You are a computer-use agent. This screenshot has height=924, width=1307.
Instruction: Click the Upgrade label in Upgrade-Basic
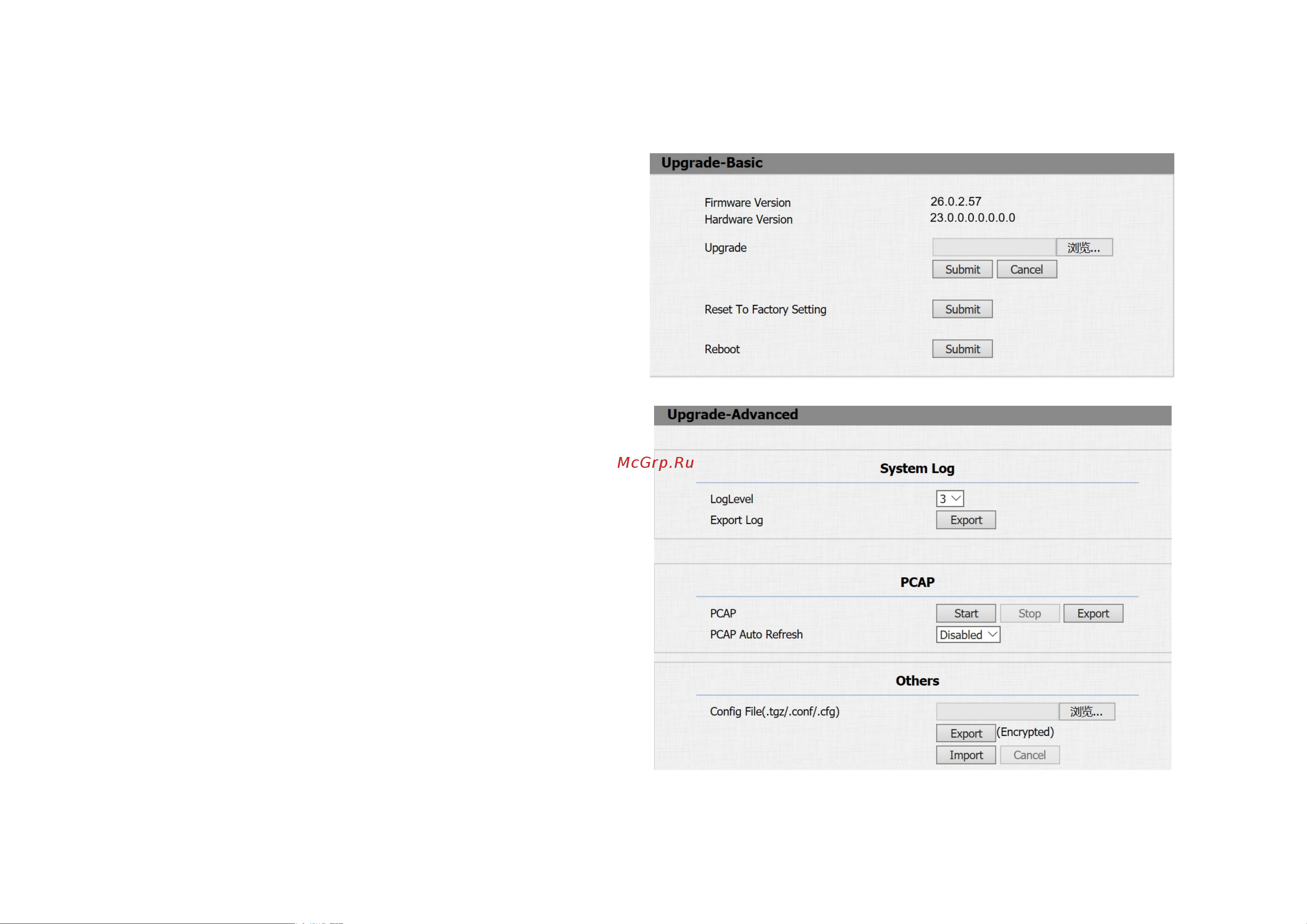click(725, 247)
